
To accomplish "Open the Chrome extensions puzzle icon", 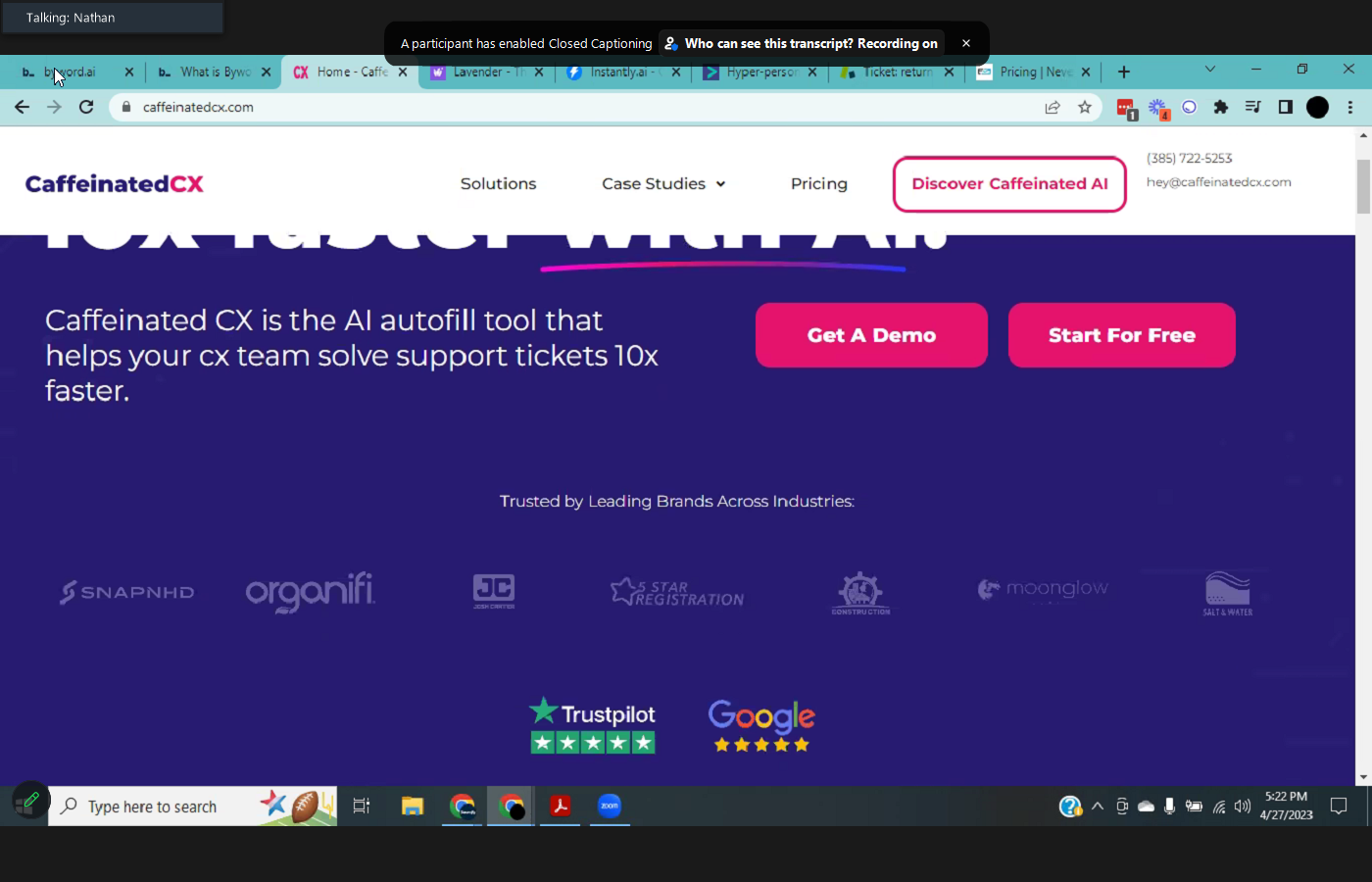I will point(1221,107).
